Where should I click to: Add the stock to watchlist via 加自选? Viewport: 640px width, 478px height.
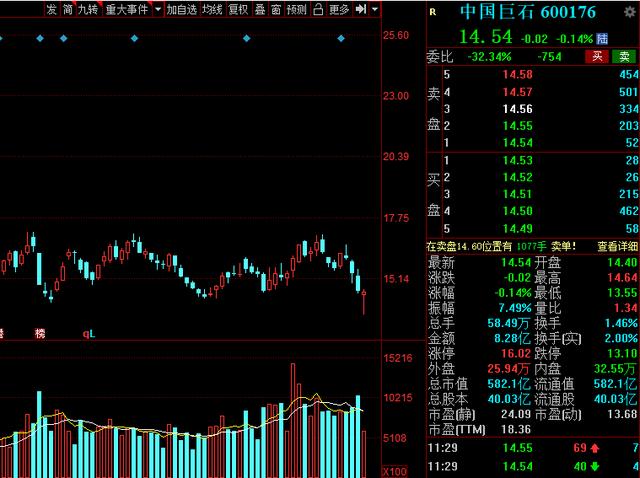[x=182, y=9]
